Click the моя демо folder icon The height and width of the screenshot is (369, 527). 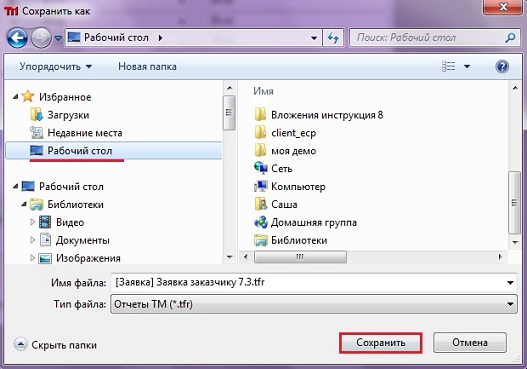pyautogui.click(x=260, y=150)
